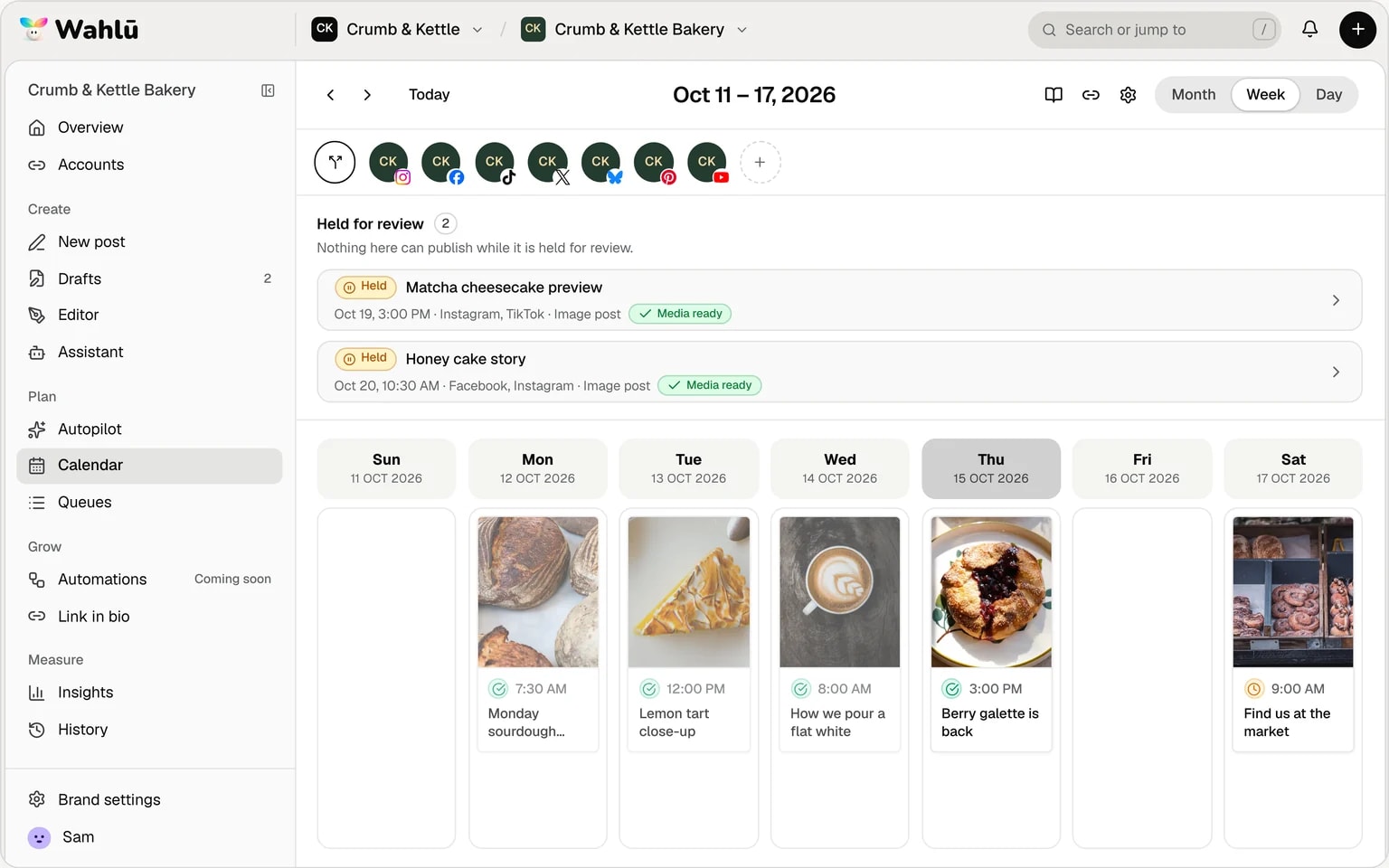Open New post from sidebar
1389x868 pixels.
tap(149, 242)
